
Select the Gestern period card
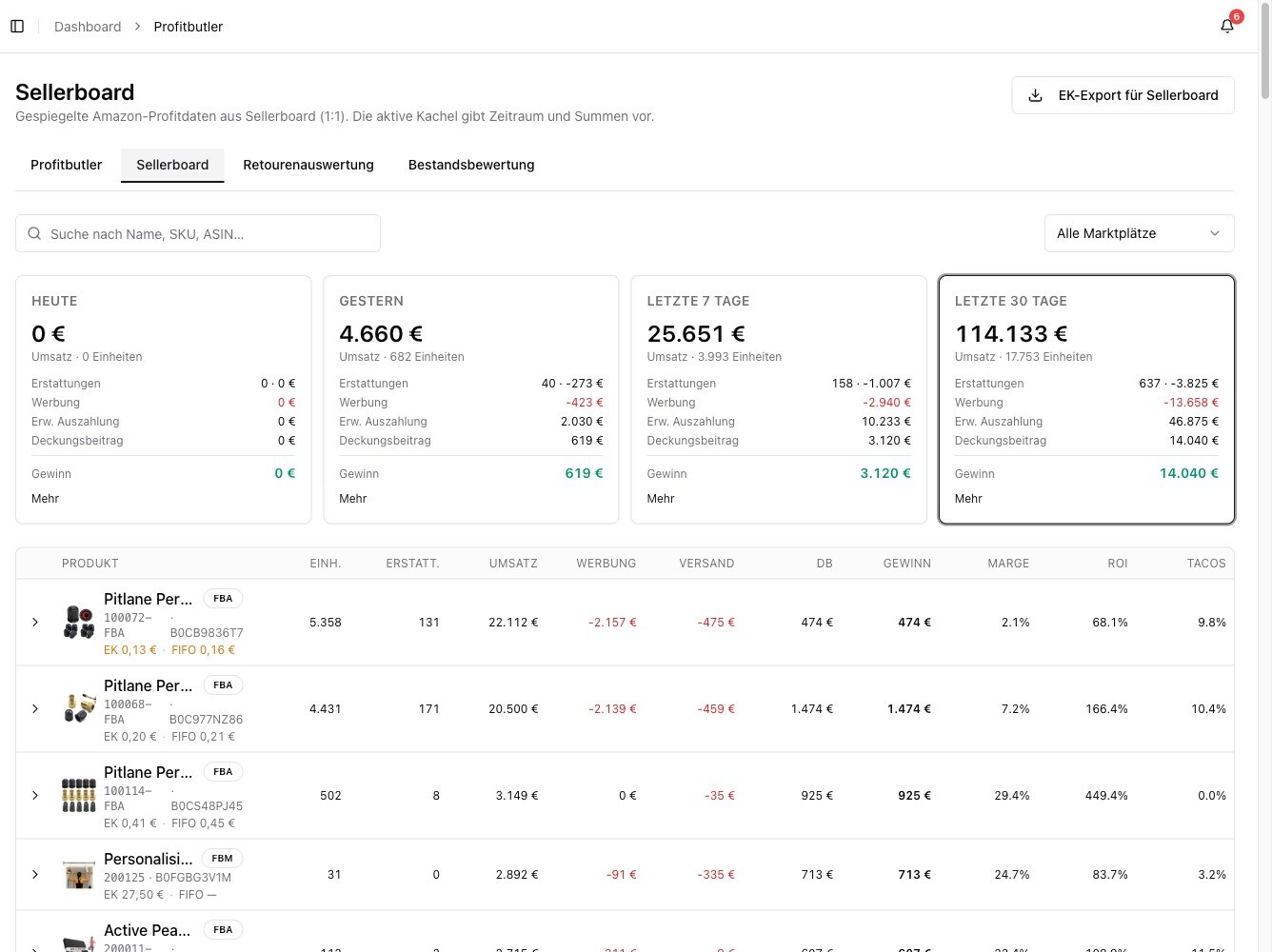(471, 400)
